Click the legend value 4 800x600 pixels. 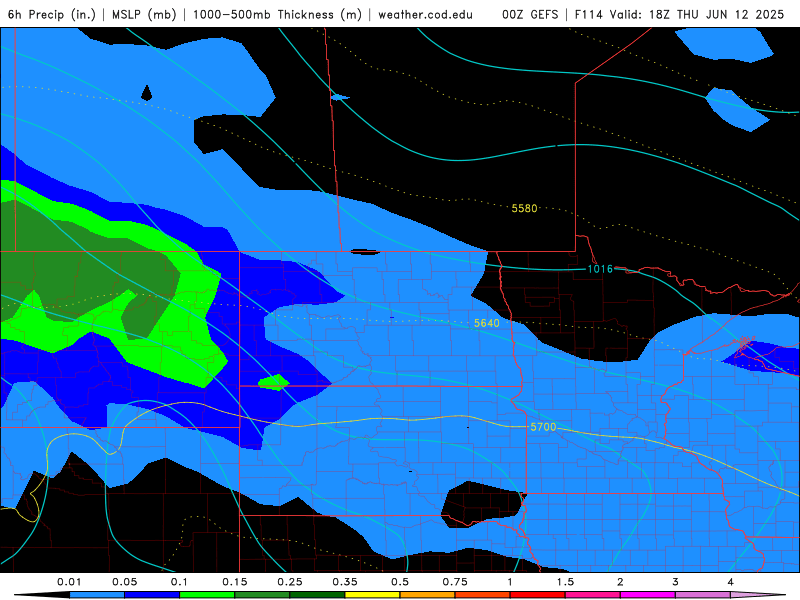click(730, 582)
